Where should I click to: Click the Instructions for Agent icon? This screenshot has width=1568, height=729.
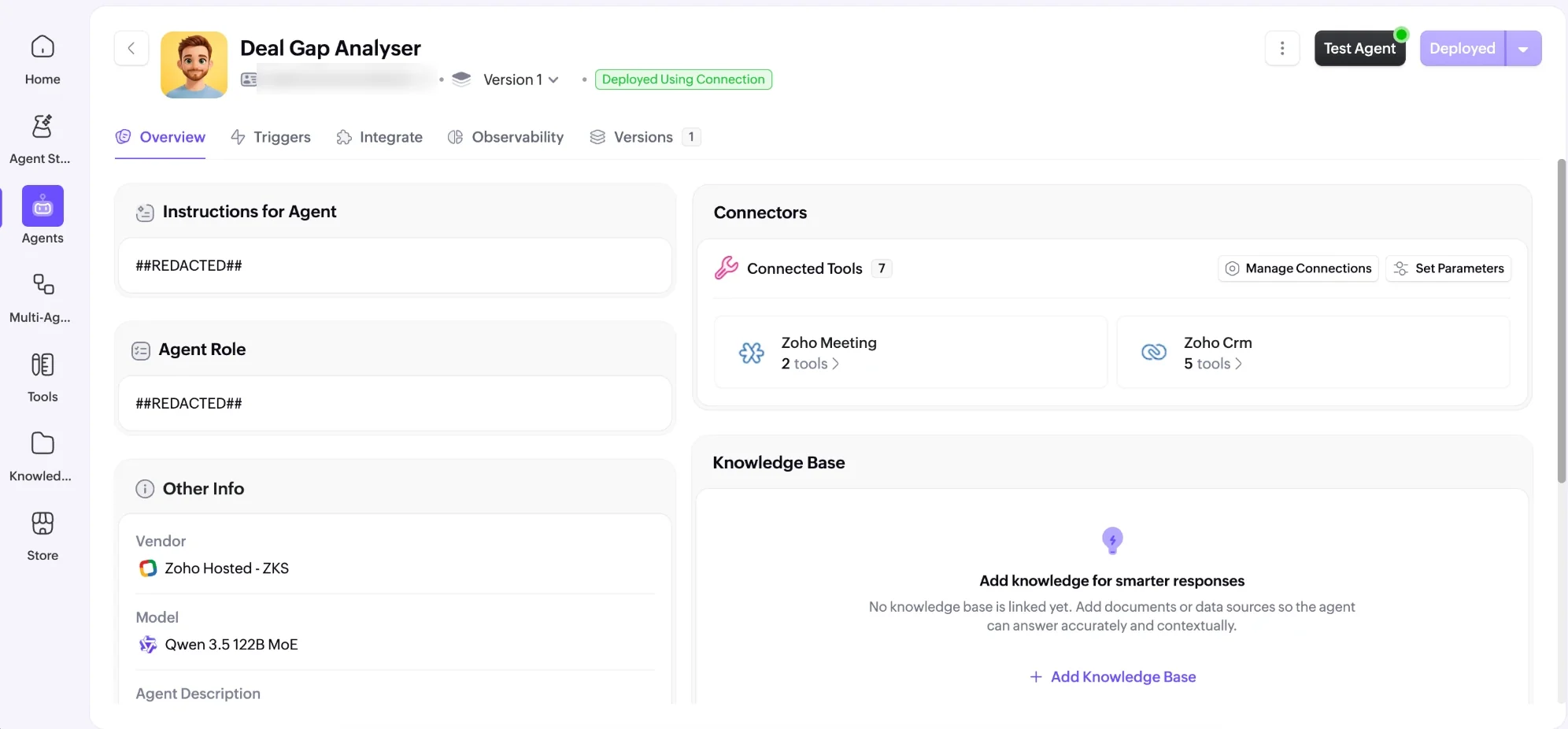pos(145,213)
